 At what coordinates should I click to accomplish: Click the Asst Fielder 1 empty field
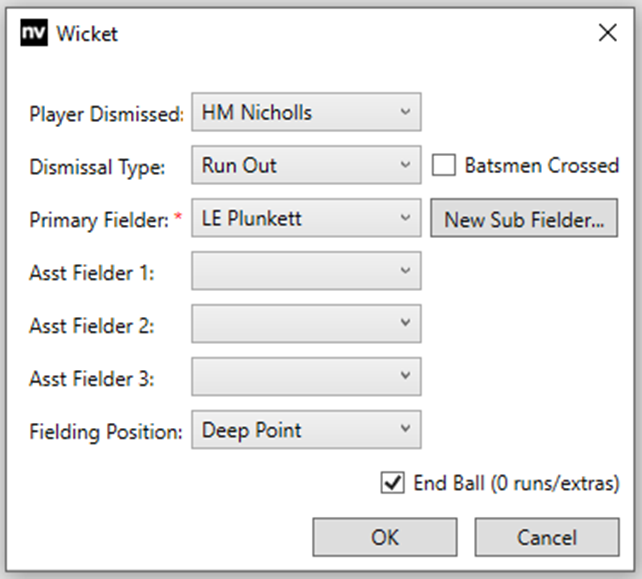290,271
